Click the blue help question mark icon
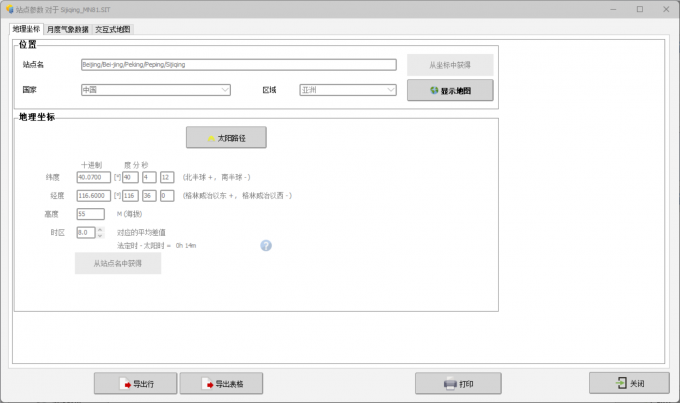Image resolution: width=680 pixels, height=403 pixels. (x=267, y=245)
